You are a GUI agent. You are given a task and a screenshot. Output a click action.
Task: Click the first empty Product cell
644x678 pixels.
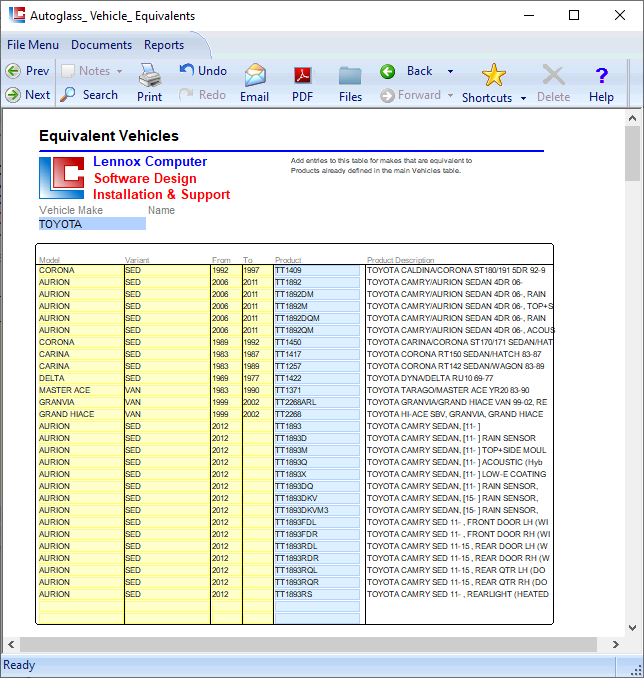tap(317, 606)
